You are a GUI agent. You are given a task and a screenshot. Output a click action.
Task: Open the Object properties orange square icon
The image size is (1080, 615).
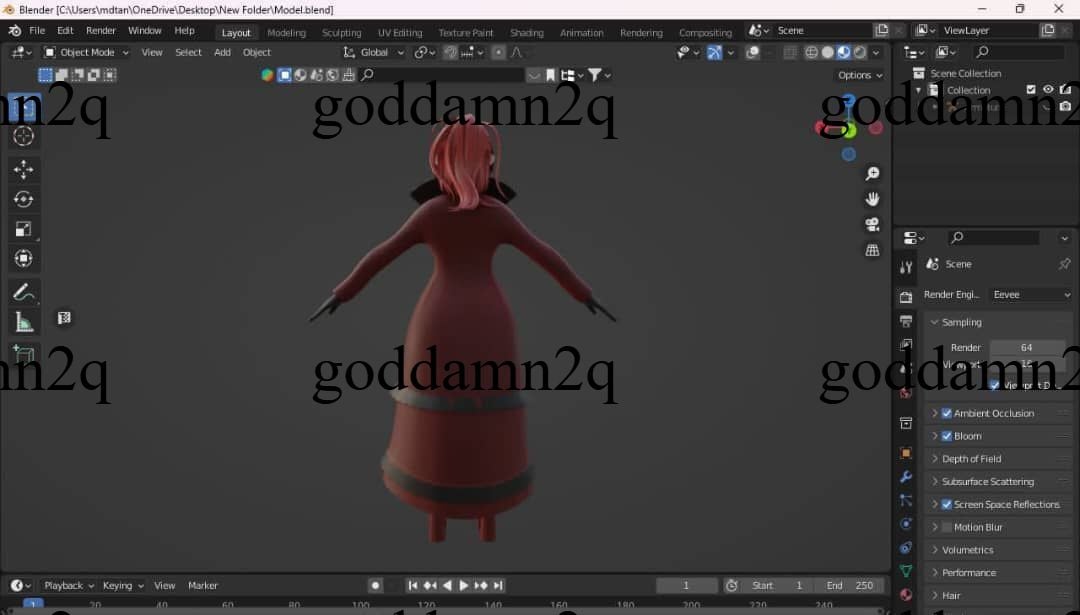[x=906, y=452]
